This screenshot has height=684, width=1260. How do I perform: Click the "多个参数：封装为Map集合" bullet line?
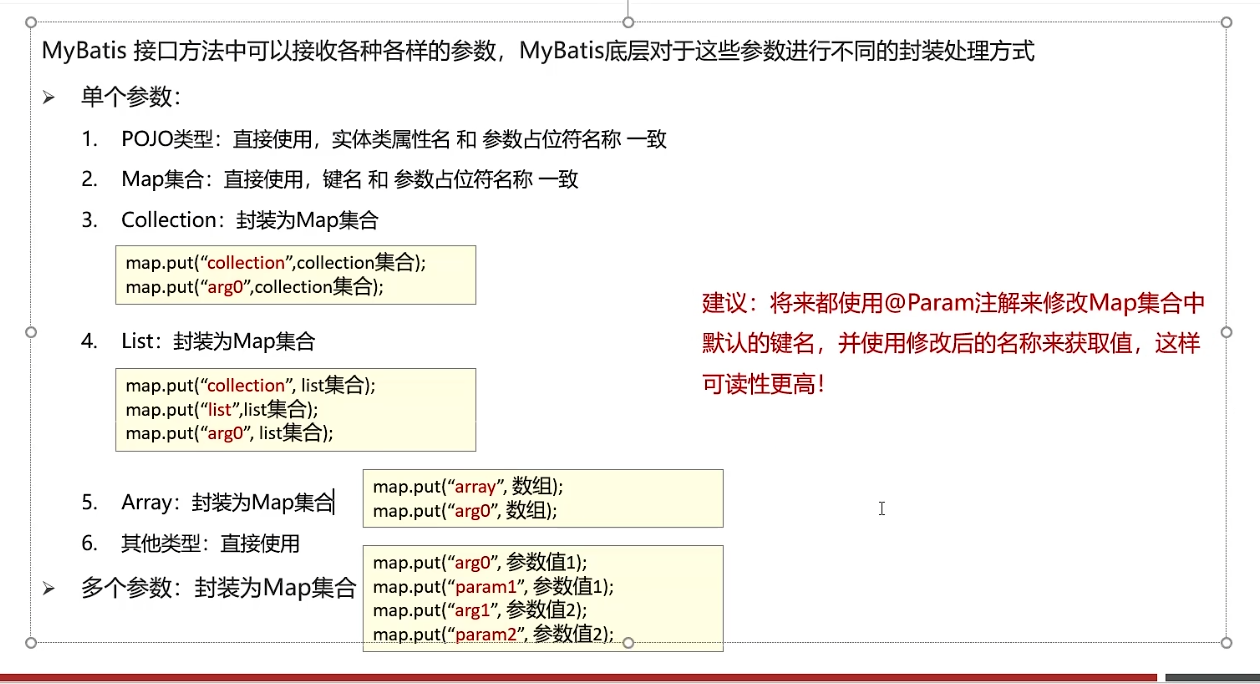pos(218,588)
